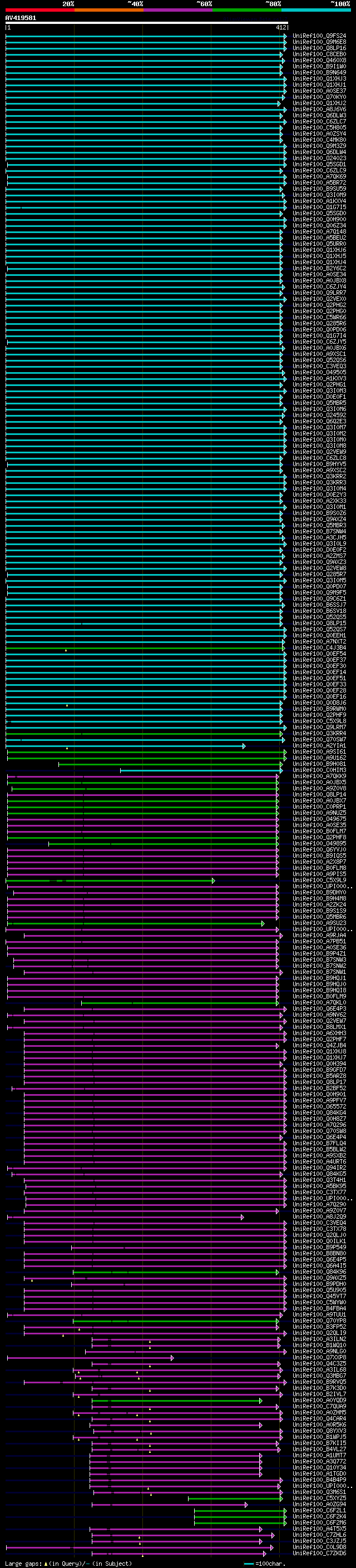Open the green hit UniRef100_C4J3B4
356x1568 pixels.
point(319,647)
